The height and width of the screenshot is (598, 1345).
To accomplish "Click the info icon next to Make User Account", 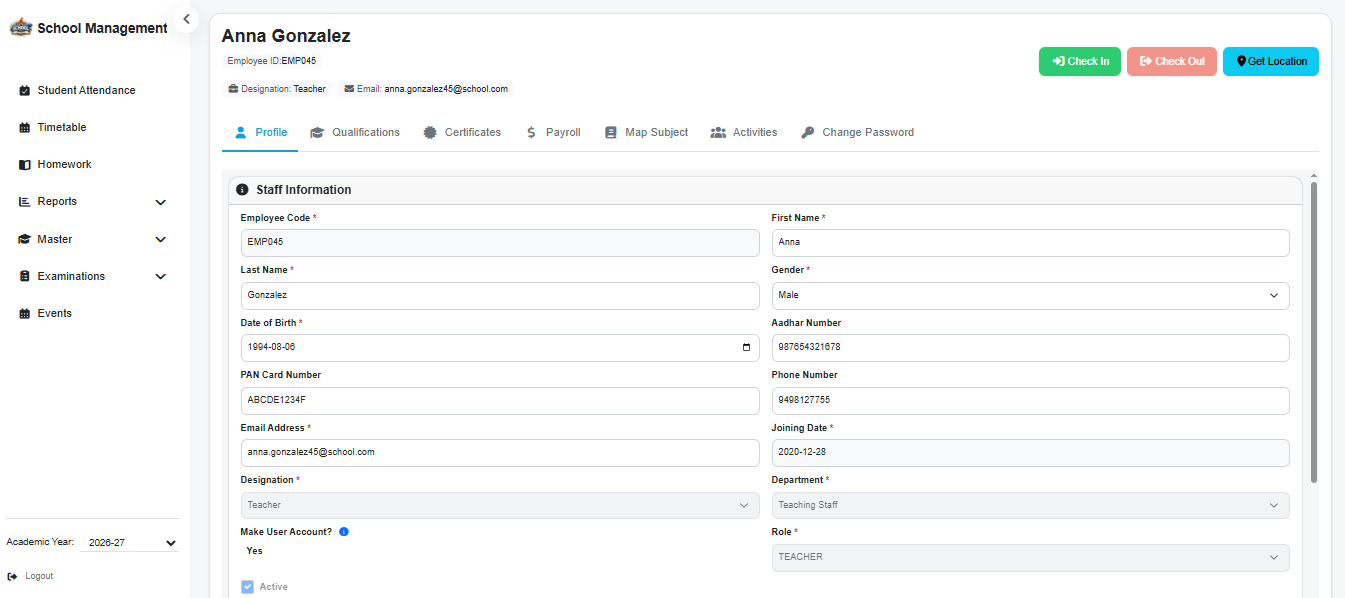I will pos(344,532).
